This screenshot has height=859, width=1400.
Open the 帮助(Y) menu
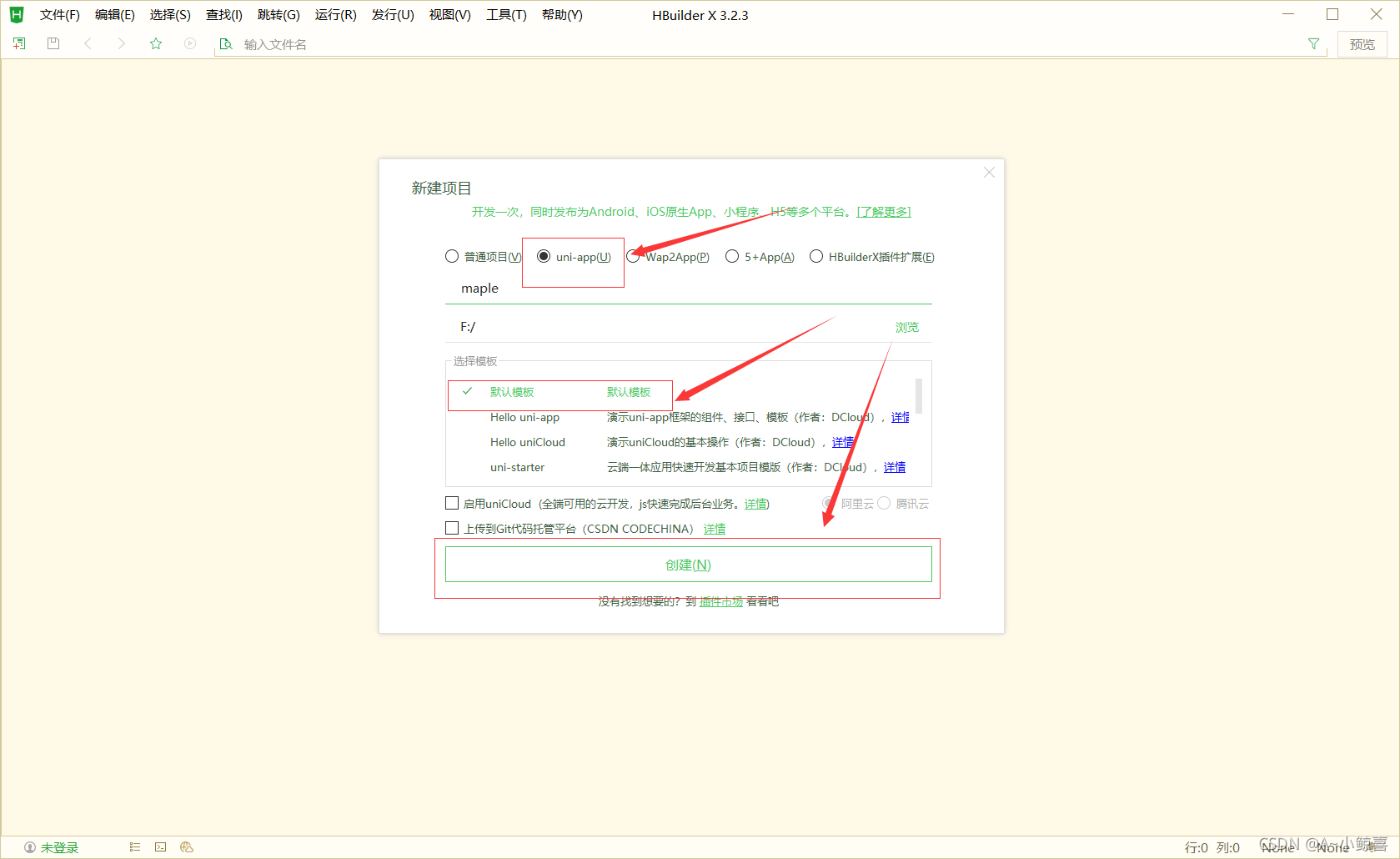[x=562, y=15]
